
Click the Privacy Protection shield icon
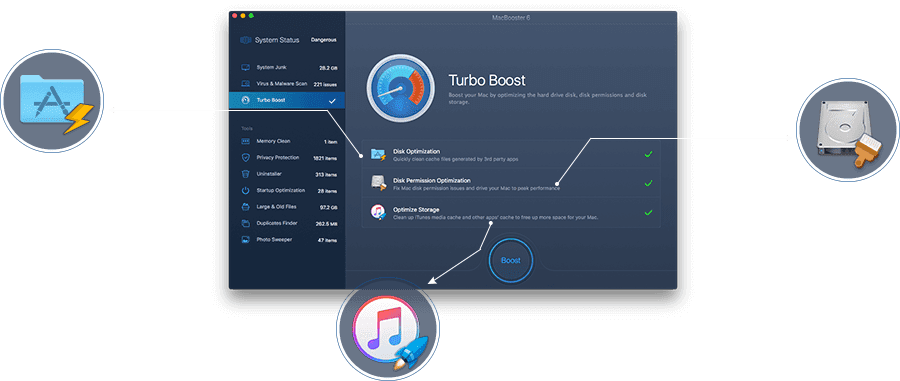[x=246, y=157]
